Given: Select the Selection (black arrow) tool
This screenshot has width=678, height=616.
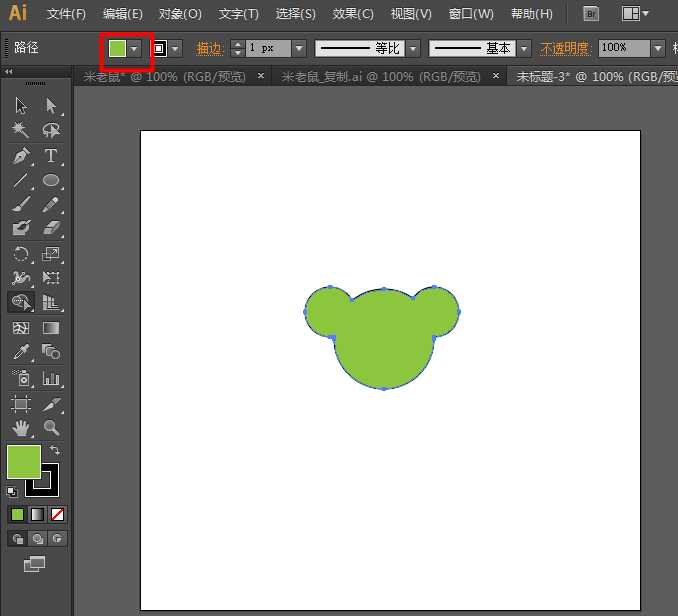Looking at the screenshot, I should point(20,105).
